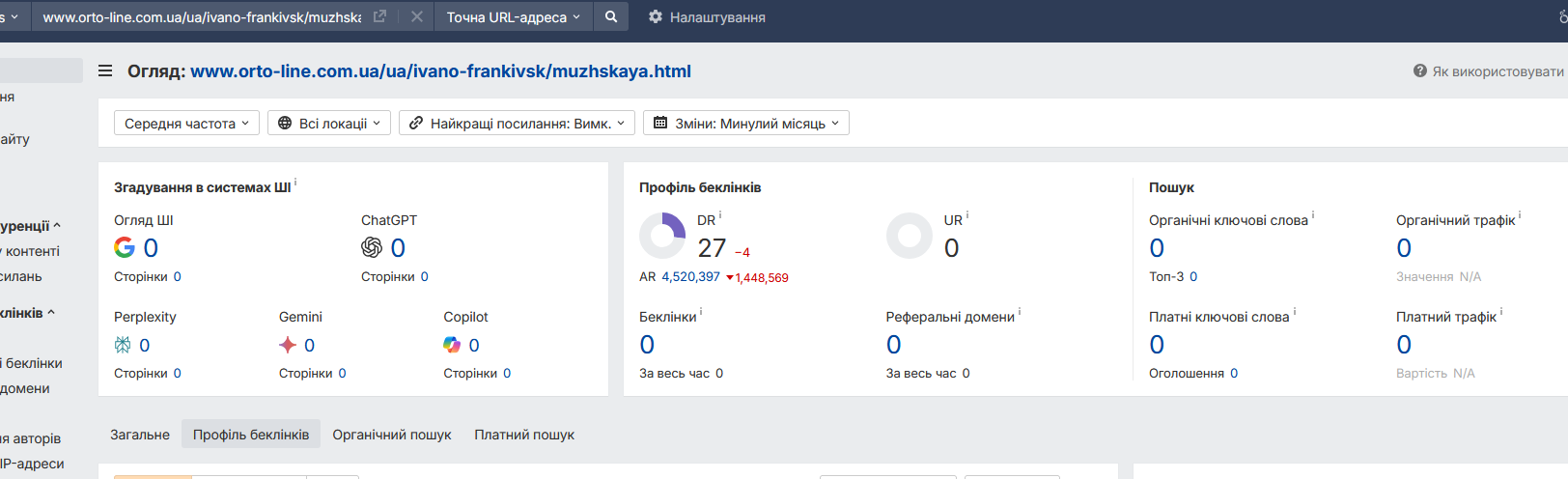
Task: Open the orto-line.com.ua page title link
Action: pos(440,70)
